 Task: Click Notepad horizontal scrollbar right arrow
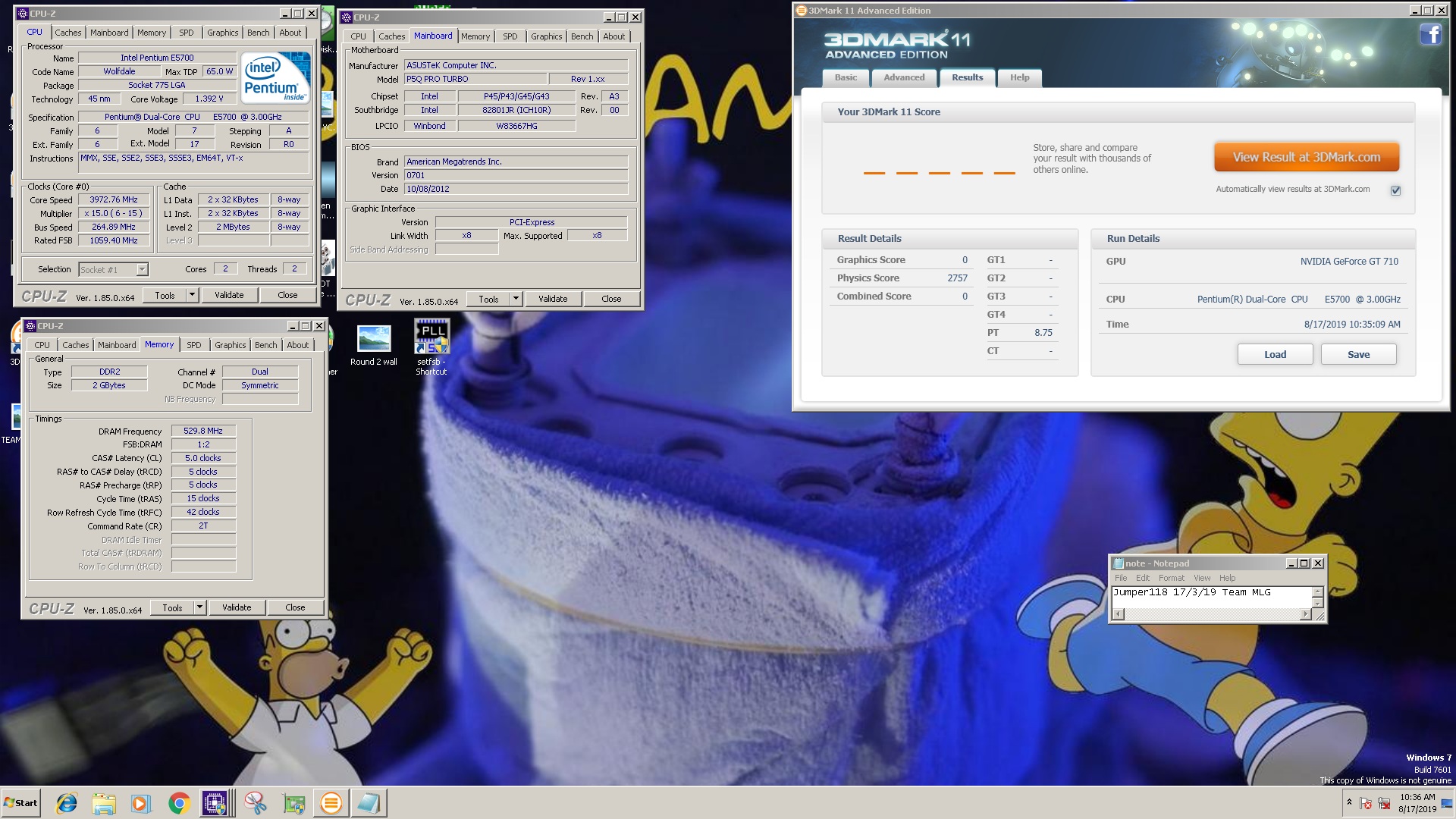pos(1304,614)
